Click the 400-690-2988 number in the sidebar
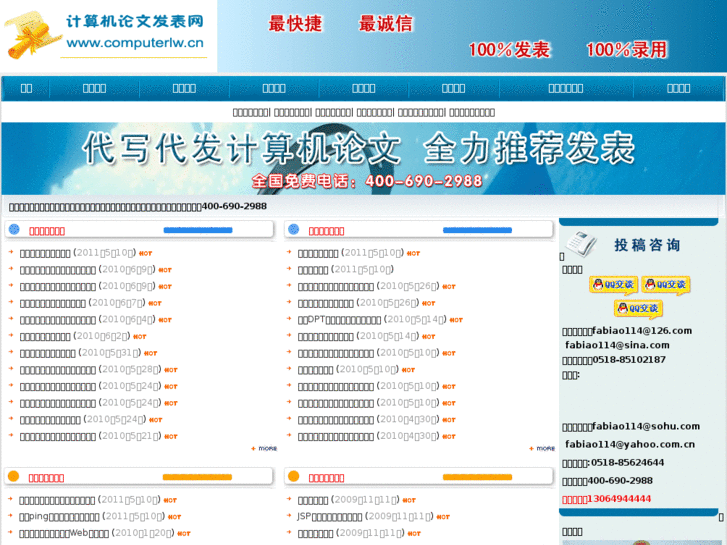The height and width of the screenshot is (545, 727). (620, 481)
